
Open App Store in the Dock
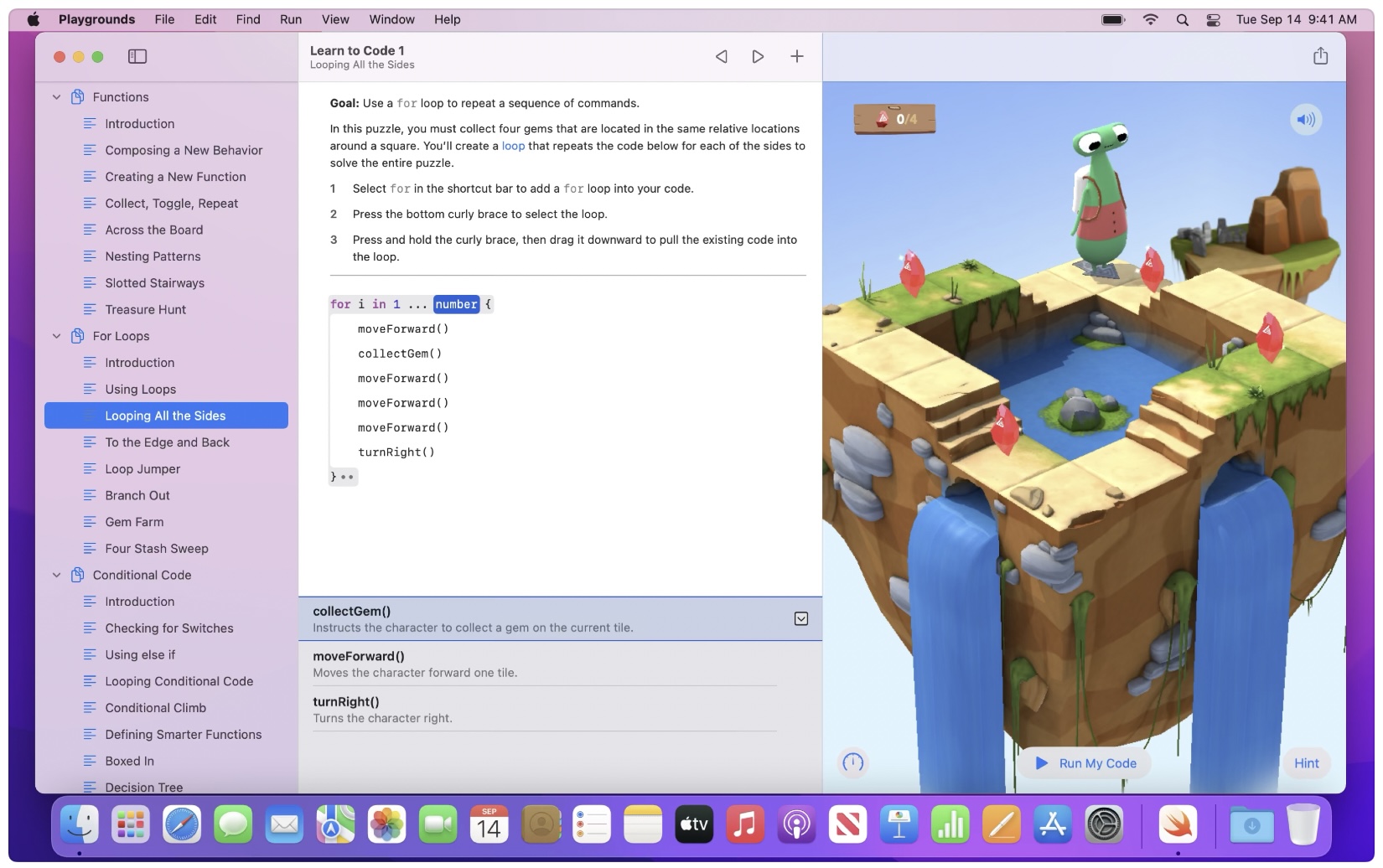tap(1053, 825)
